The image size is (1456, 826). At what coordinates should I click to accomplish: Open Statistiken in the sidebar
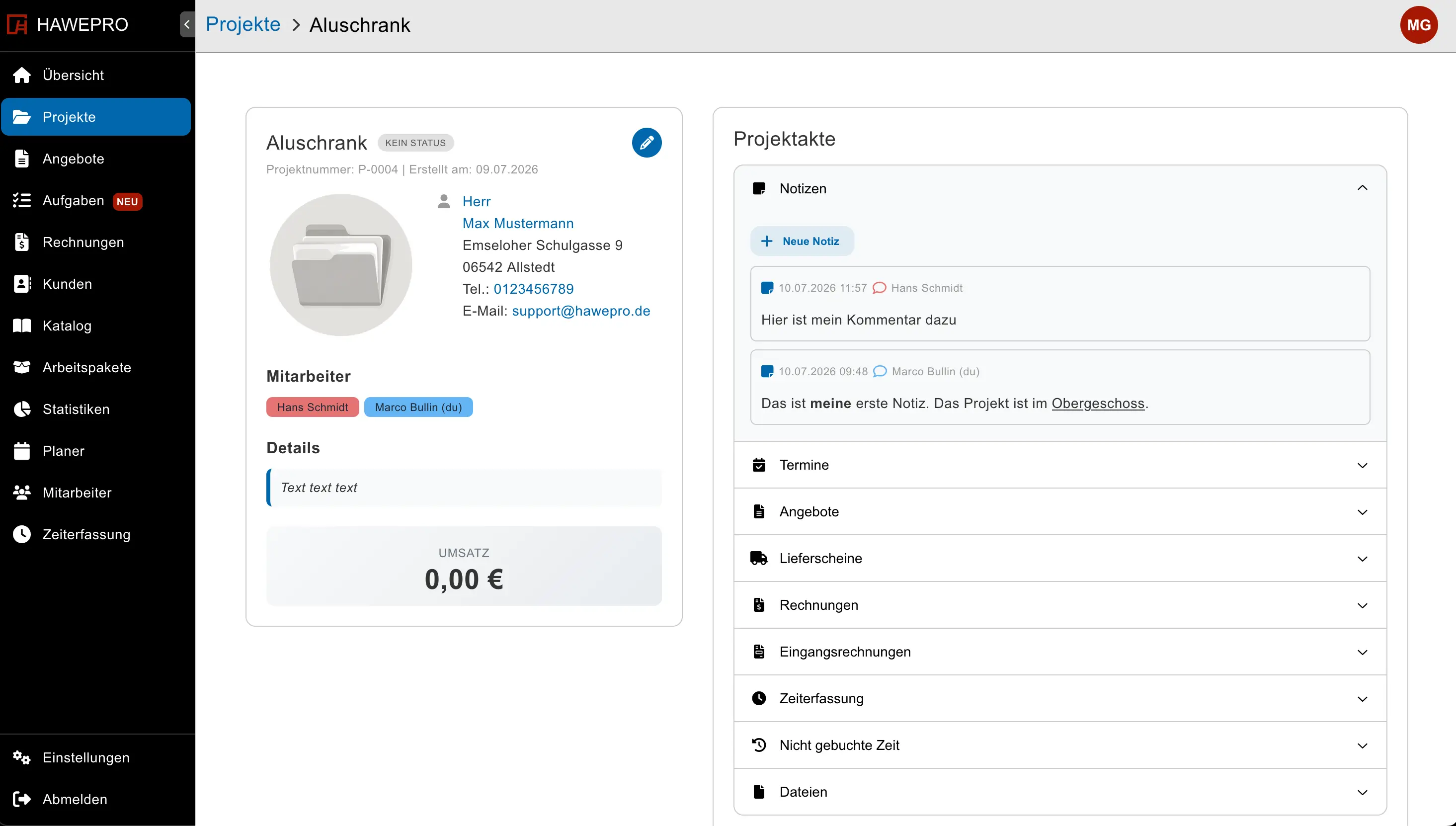click(x=96, y=409)
